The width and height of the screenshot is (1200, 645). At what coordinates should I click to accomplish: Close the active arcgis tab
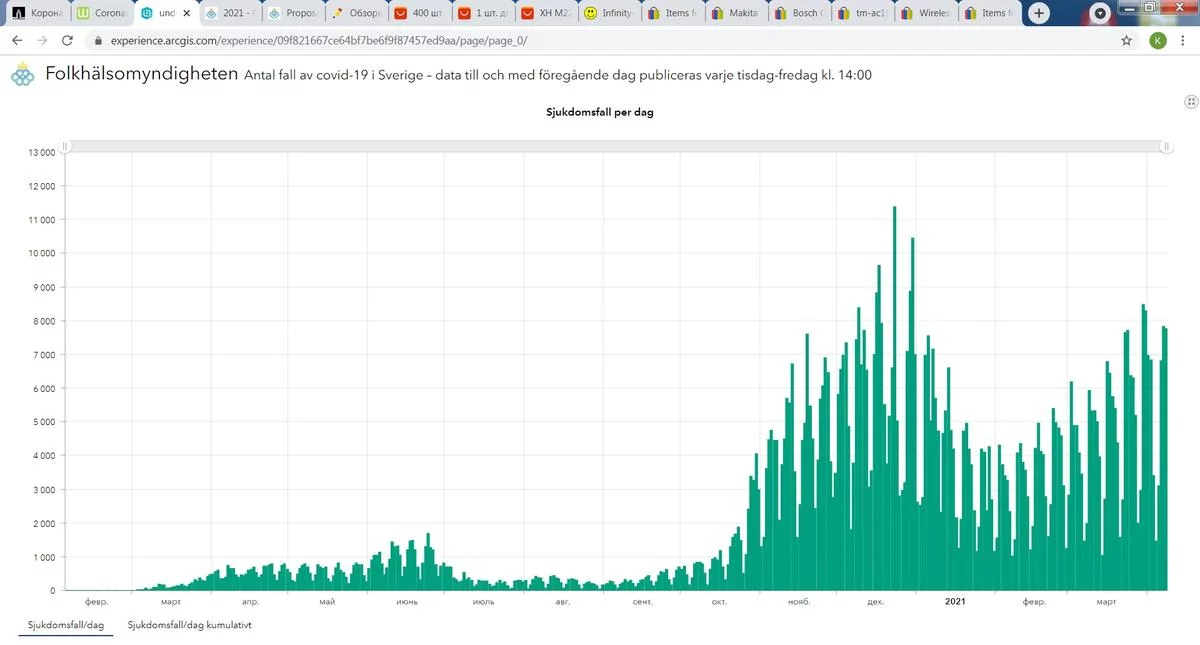click(x=186, y=14)
